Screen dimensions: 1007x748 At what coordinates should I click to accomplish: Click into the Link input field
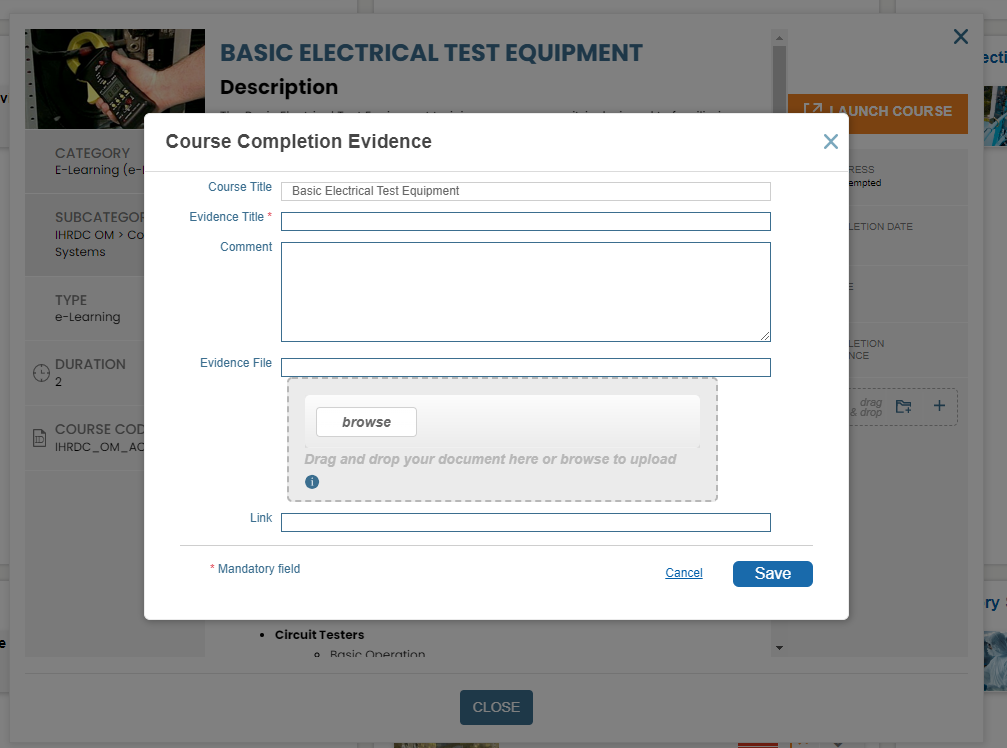[x=525, y=522]
